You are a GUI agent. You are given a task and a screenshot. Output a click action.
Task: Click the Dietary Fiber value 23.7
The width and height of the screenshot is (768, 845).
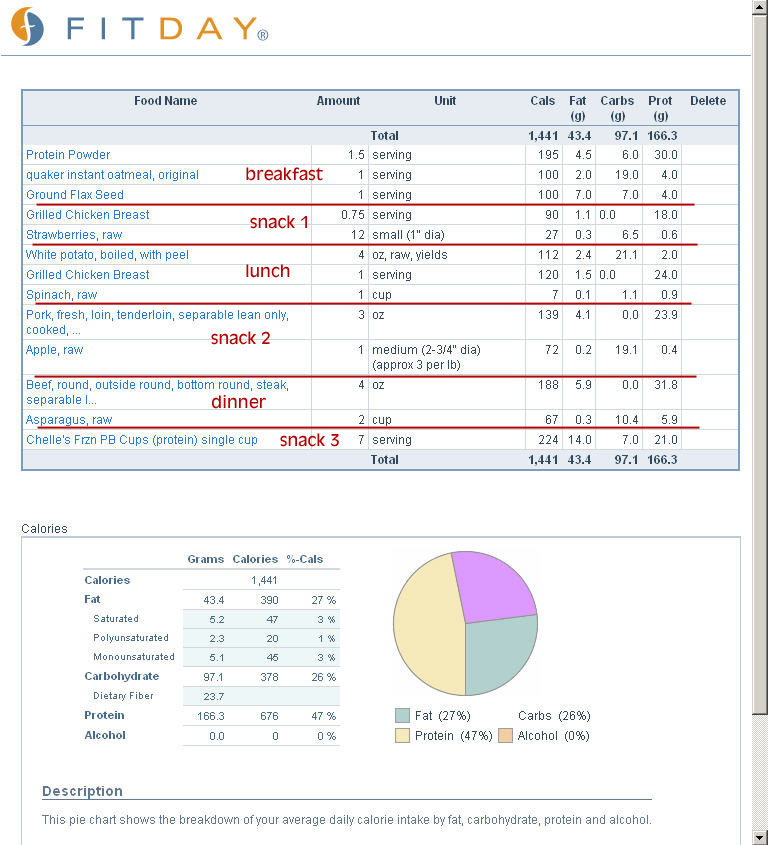(x=213, y=696)
